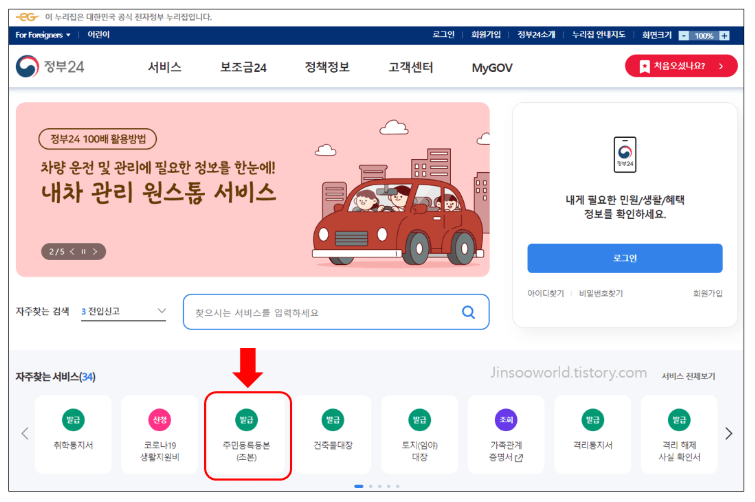Image resolution: width=755 pixels, height=502 pixels.
Task: Open the 격리통지서 service card
Action: coord(593,435)
